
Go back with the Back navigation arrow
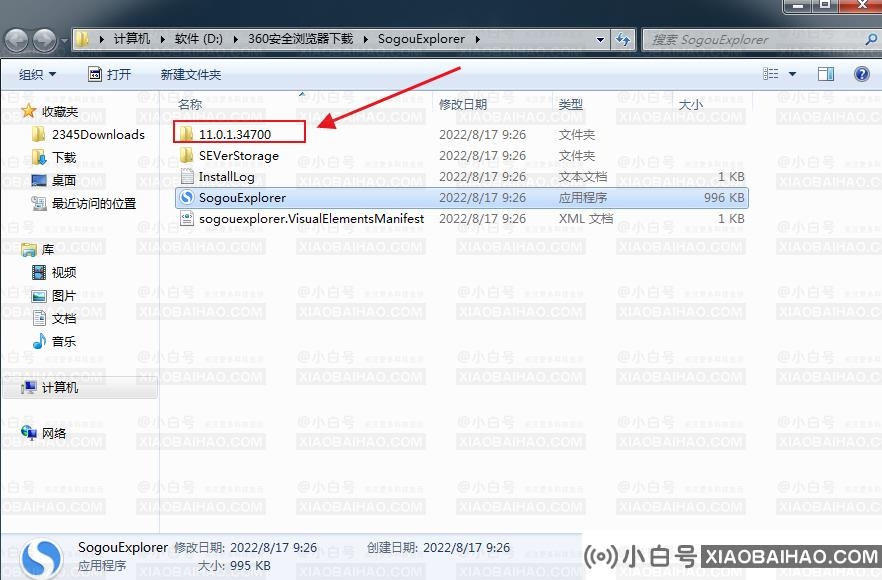(16, 41)
